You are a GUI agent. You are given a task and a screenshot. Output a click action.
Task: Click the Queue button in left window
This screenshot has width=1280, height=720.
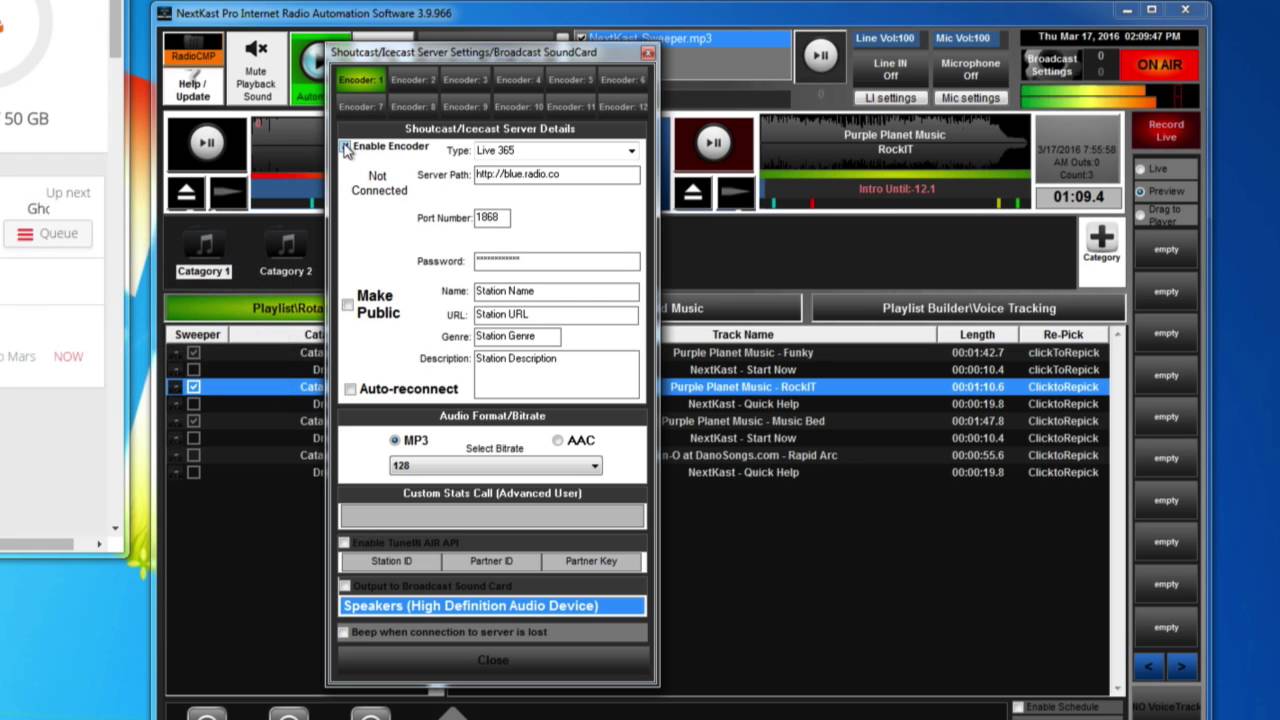pyautogui.click(x=47, y=234)
